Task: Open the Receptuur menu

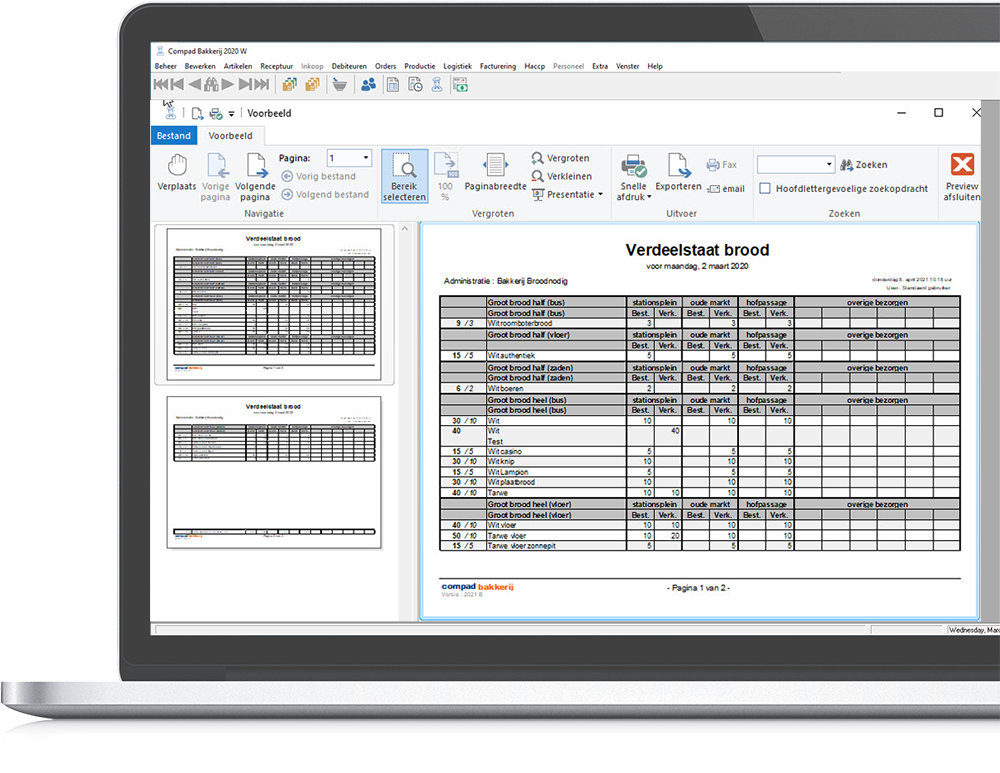Action: pos(277,66)
